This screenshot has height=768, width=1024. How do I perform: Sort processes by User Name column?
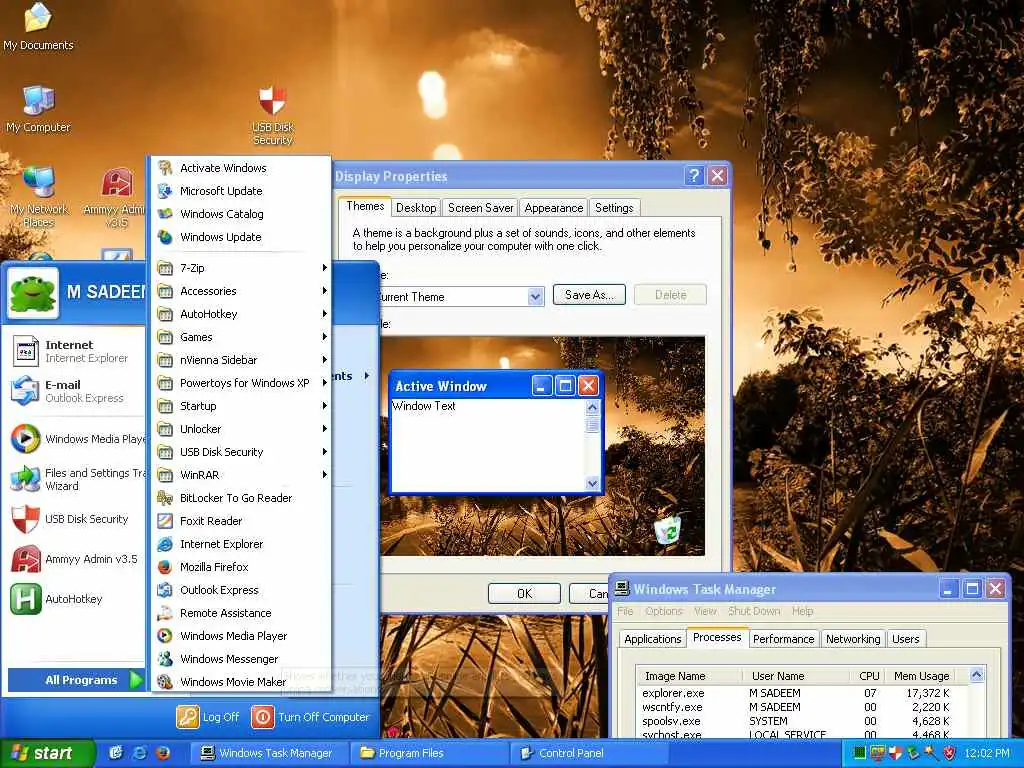pyautogui.click(x=796, y=676)
